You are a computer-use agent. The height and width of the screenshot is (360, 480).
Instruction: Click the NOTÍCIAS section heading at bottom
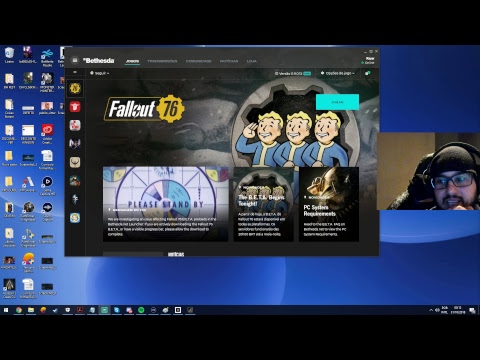click(176, 254)
